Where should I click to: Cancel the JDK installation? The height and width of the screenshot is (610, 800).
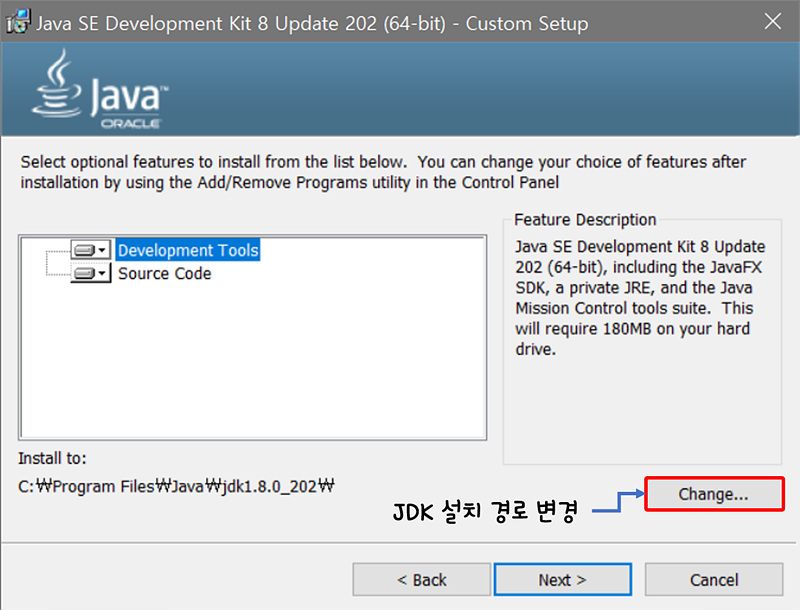(714, 580)
